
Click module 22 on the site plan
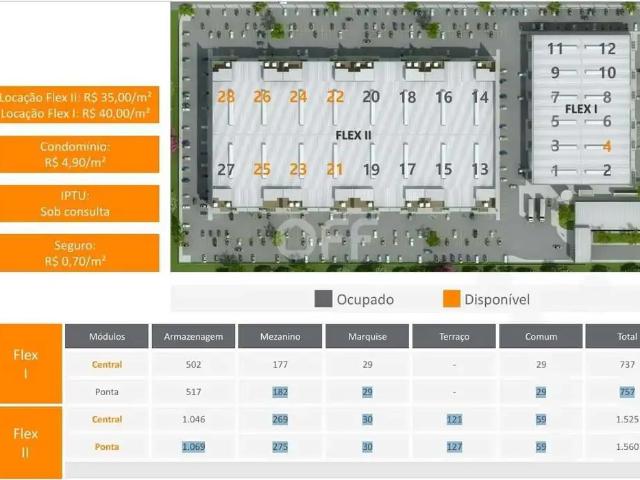(335, 97)
